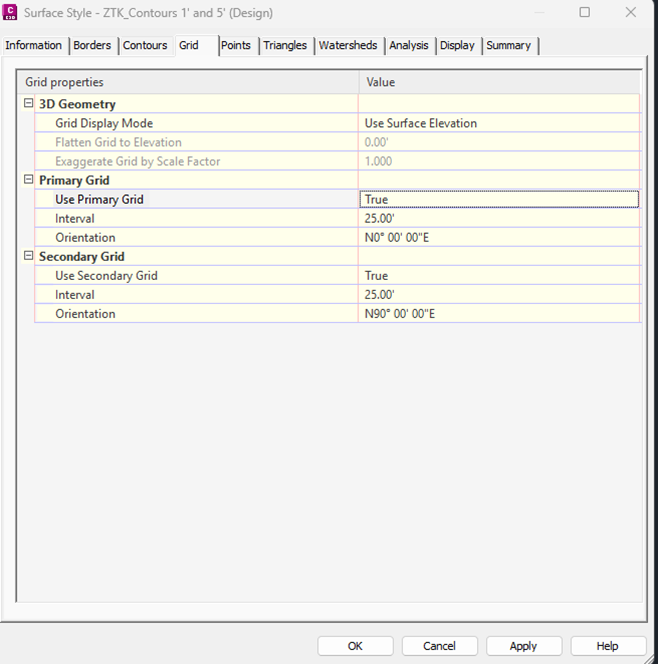Click the Cancel button
Screen dimensions: 658x664
click(x=440, y=646)
